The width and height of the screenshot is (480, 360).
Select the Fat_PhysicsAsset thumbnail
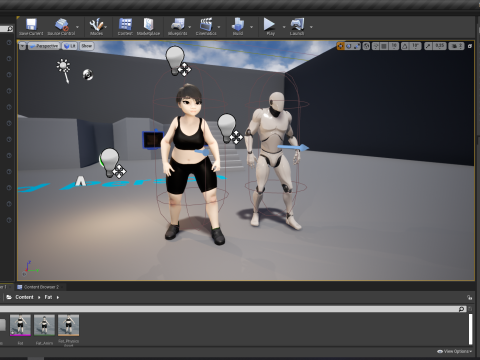(69, 325)
